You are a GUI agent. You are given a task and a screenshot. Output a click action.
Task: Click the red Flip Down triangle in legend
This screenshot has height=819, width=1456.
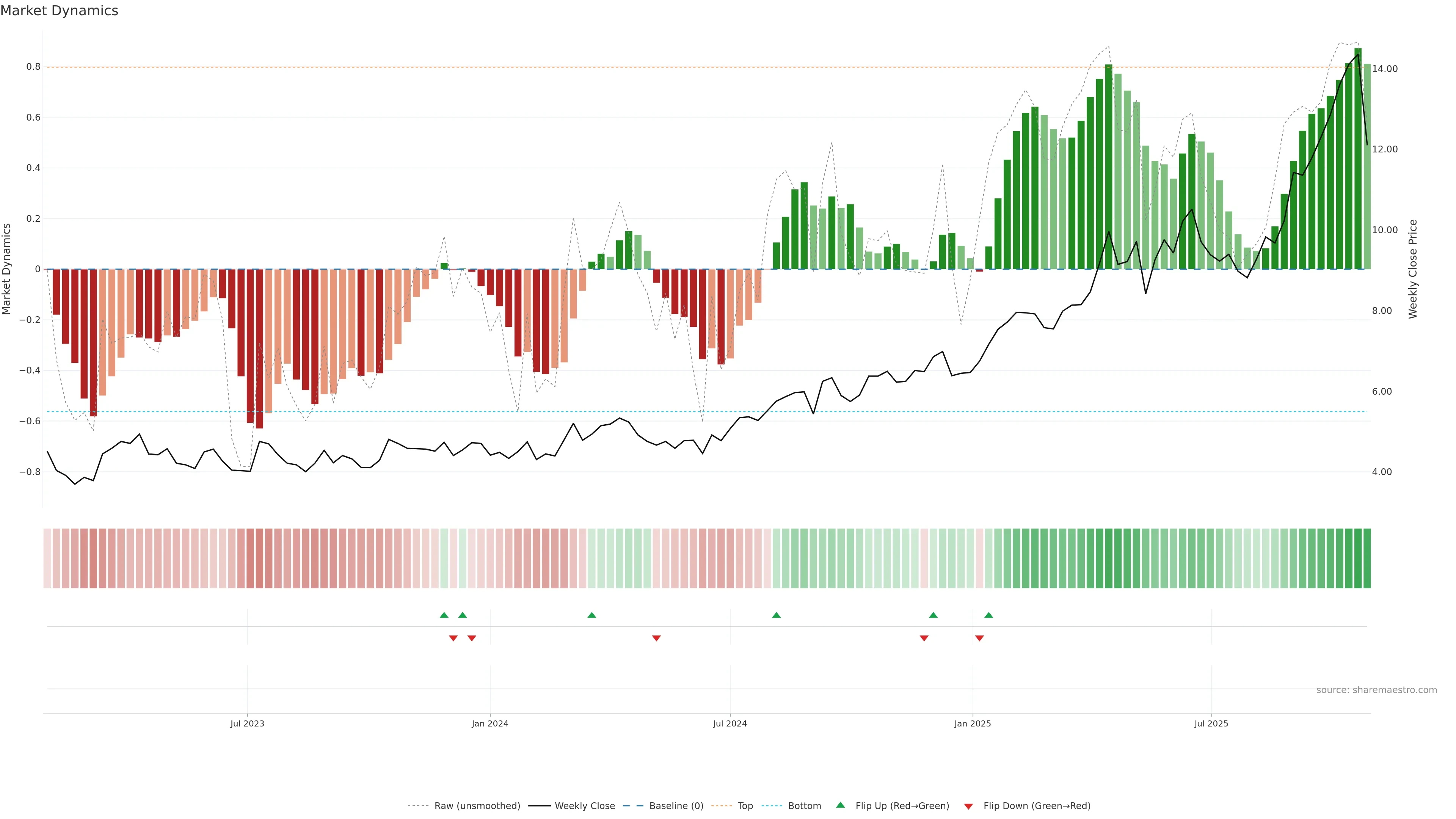pos(968,806)
